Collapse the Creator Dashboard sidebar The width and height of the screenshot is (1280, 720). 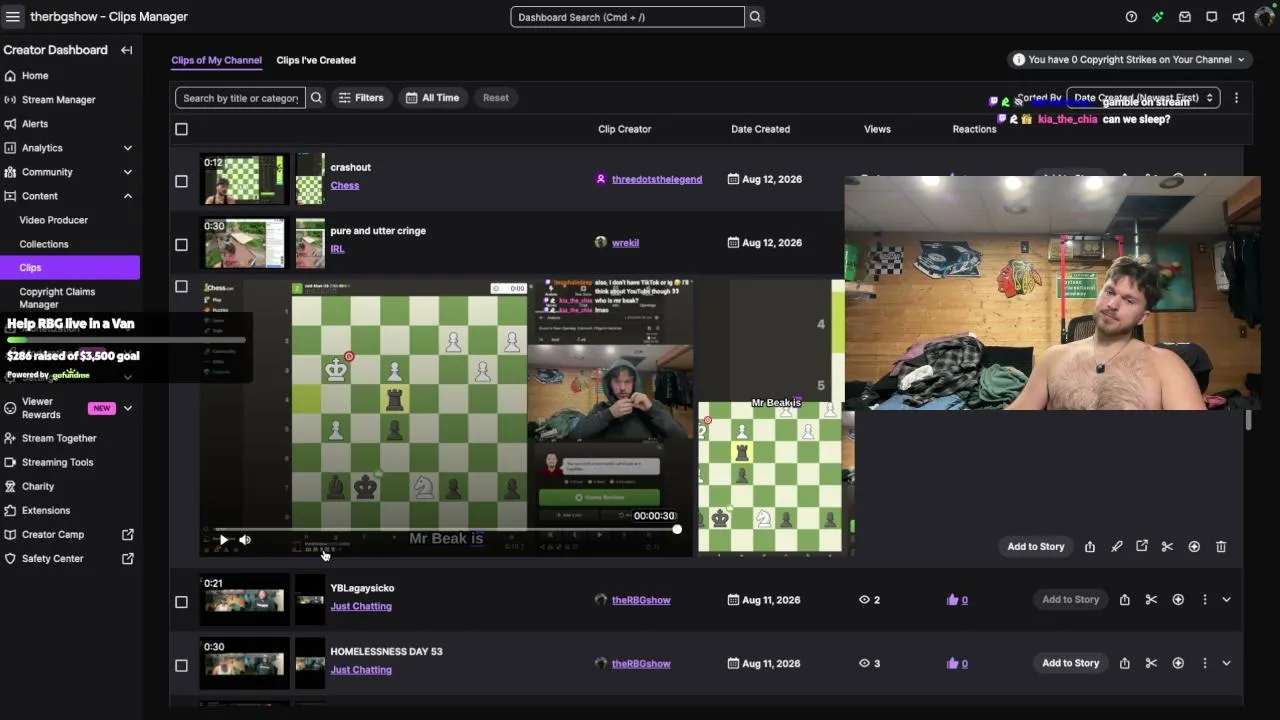[x=127, y=50]
